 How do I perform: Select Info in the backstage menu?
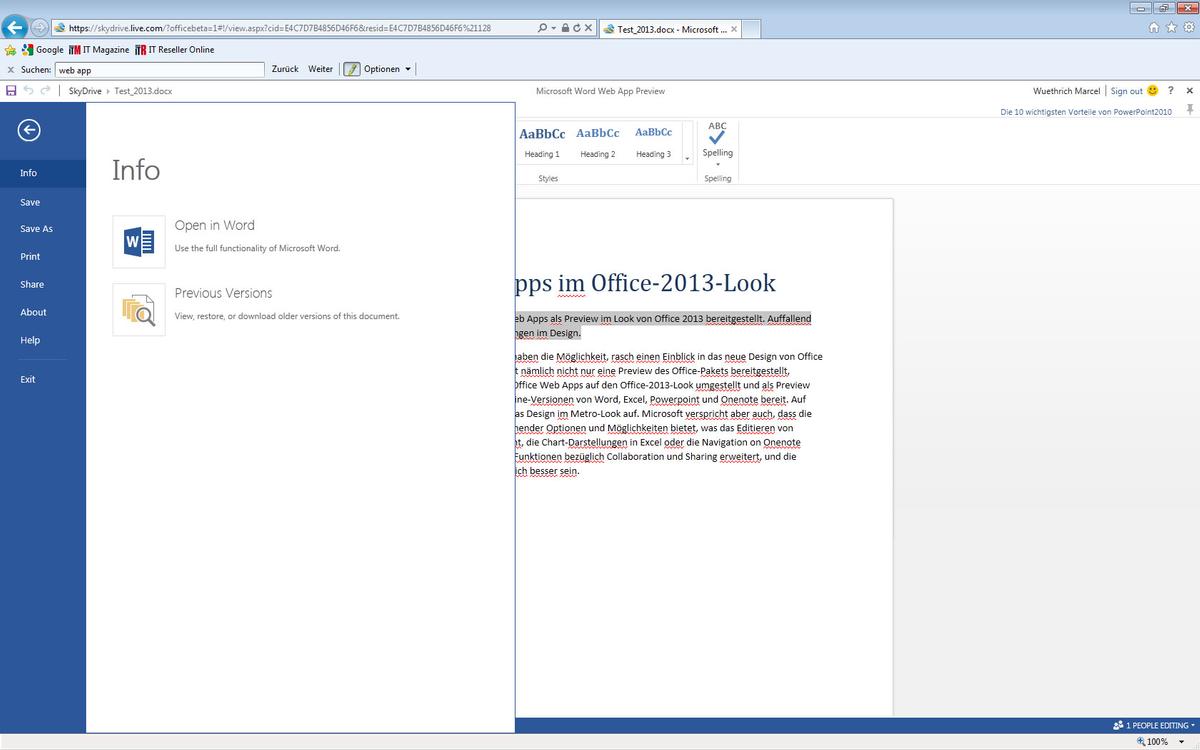43,173
